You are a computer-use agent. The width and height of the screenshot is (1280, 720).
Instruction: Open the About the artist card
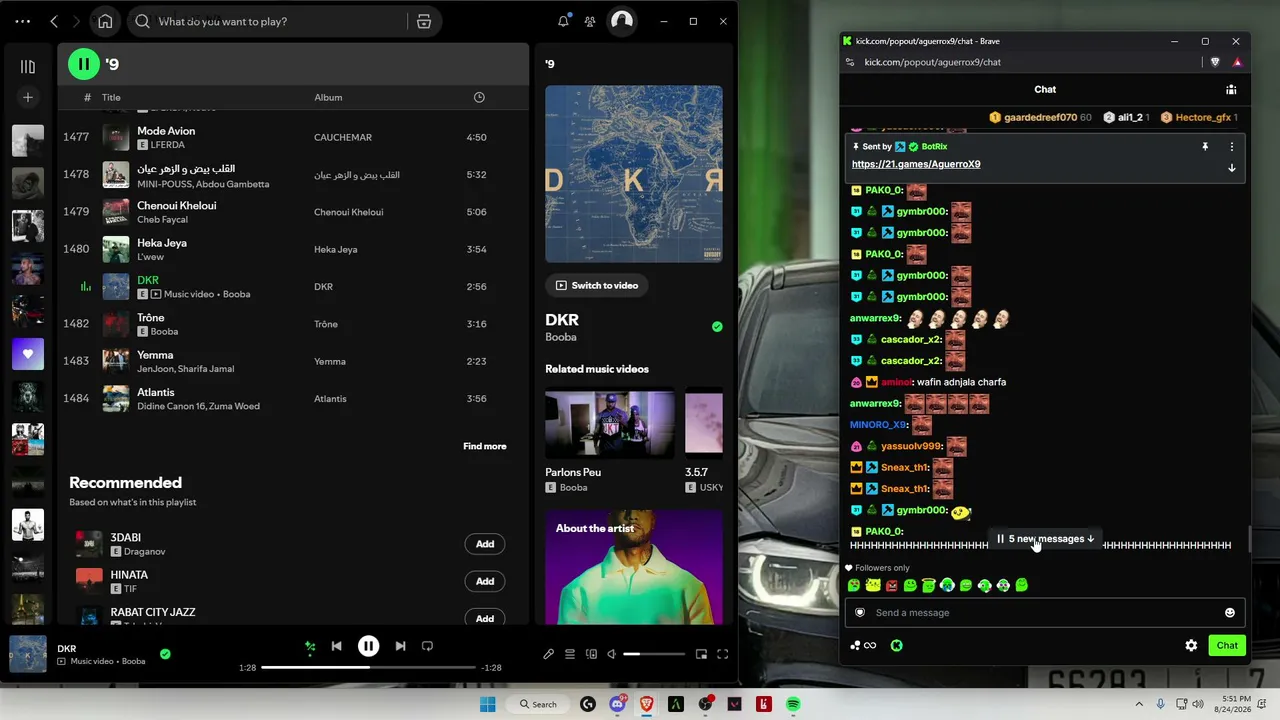[x=634, y=567]
